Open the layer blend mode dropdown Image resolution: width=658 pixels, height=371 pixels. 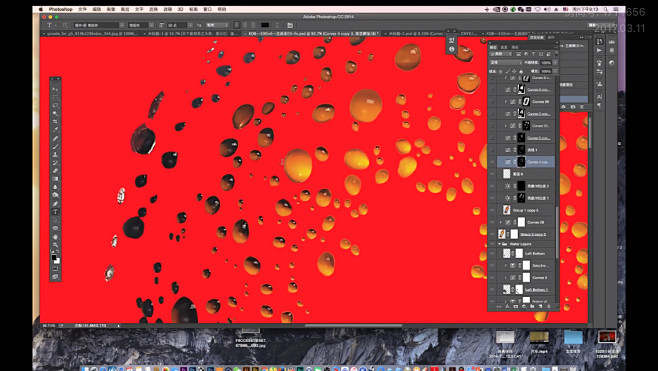(507, 62)
